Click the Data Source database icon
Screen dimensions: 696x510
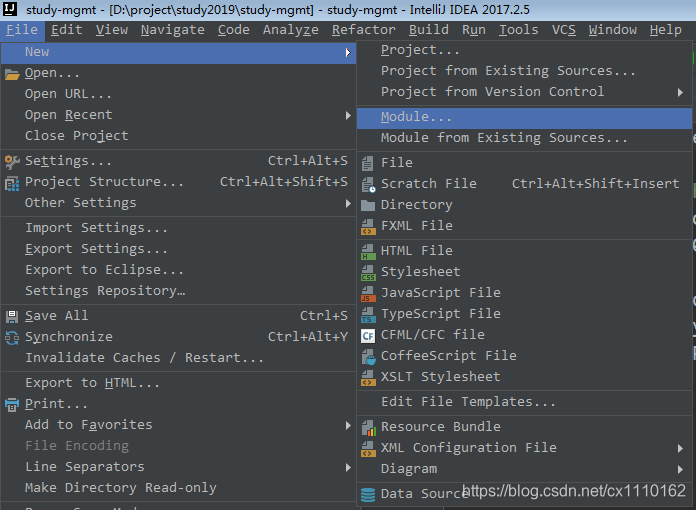368,494
